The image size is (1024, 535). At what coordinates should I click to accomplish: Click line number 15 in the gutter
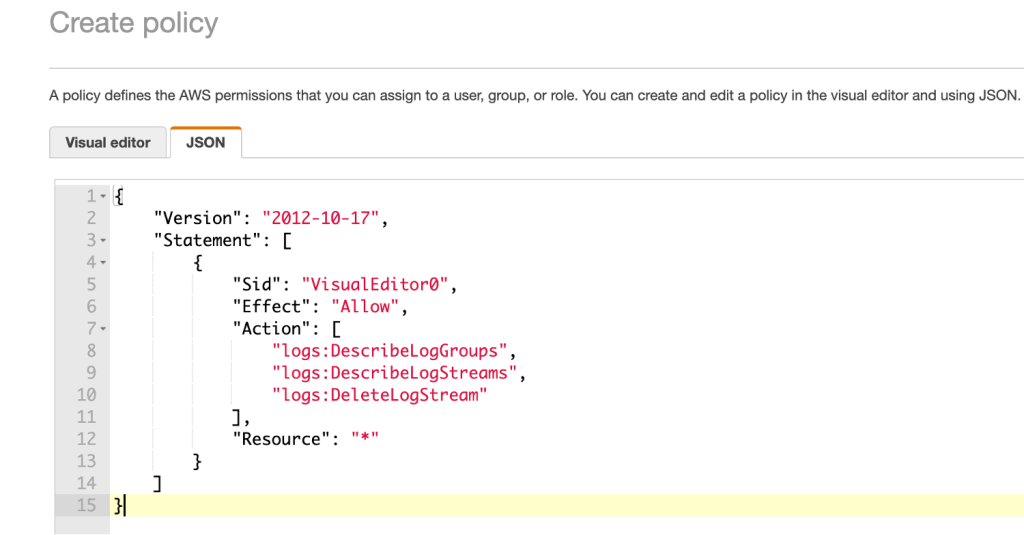(x=86, y=505)
